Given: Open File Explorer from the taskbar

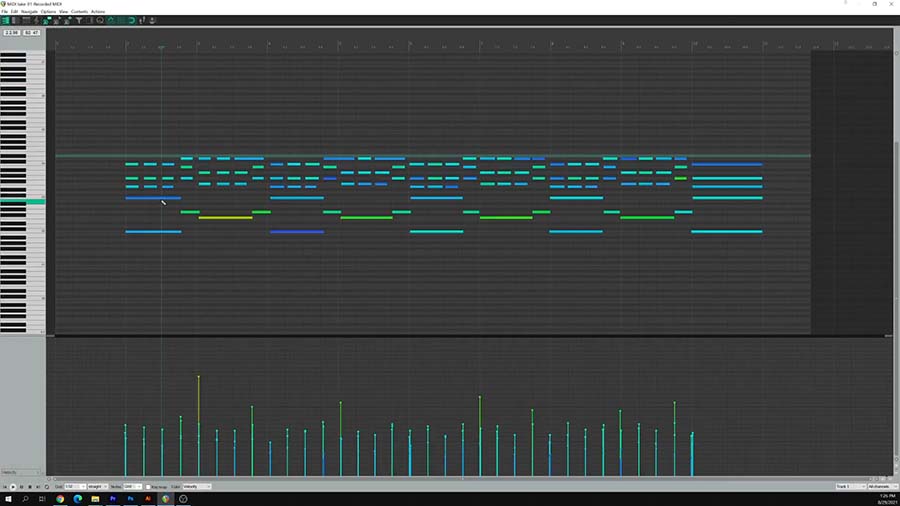Looking at the screenshot, I should coord(95,499).
